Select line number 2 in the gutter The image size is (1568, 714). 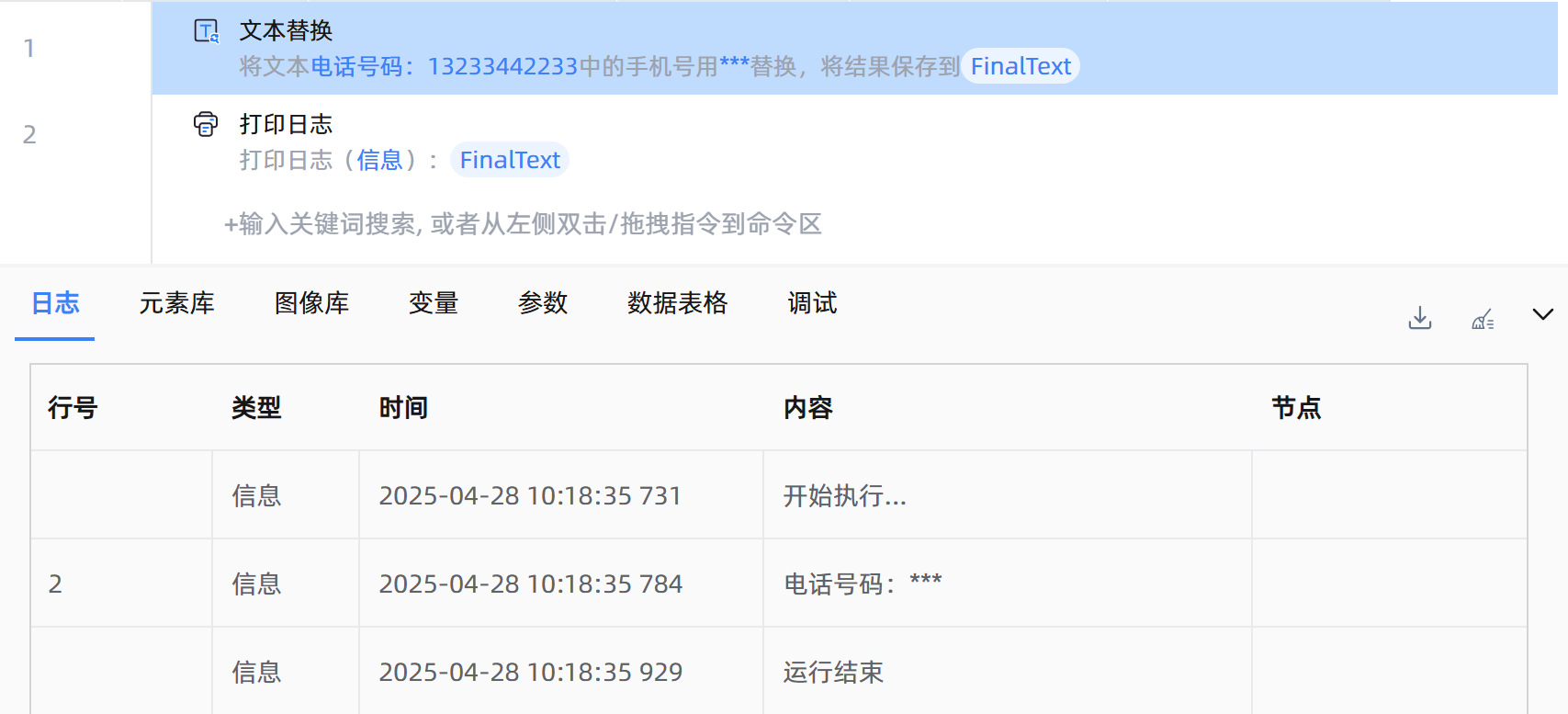coord(29,135)
